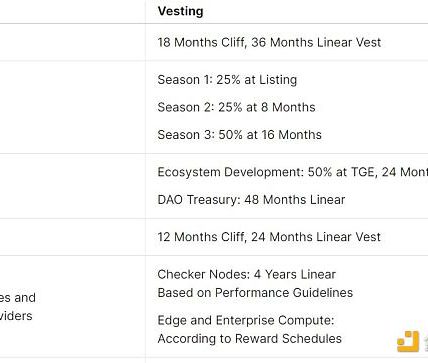Select the 12 Months Cliff, 24 Months row
Screen dimensions: 428x363
coord(269,237)
